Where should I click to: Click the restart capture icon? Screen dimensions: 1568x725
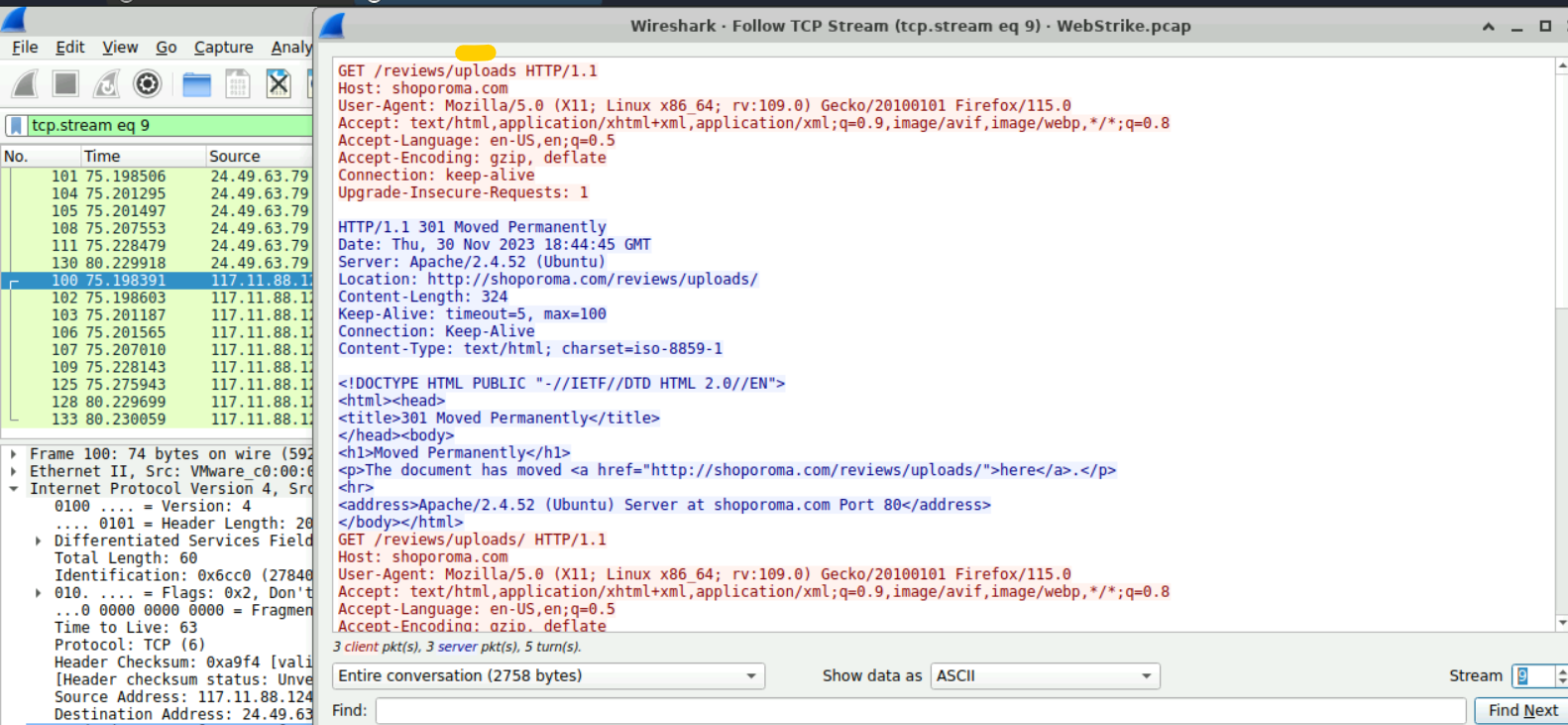pyautogui.click(x=106, y=84)
